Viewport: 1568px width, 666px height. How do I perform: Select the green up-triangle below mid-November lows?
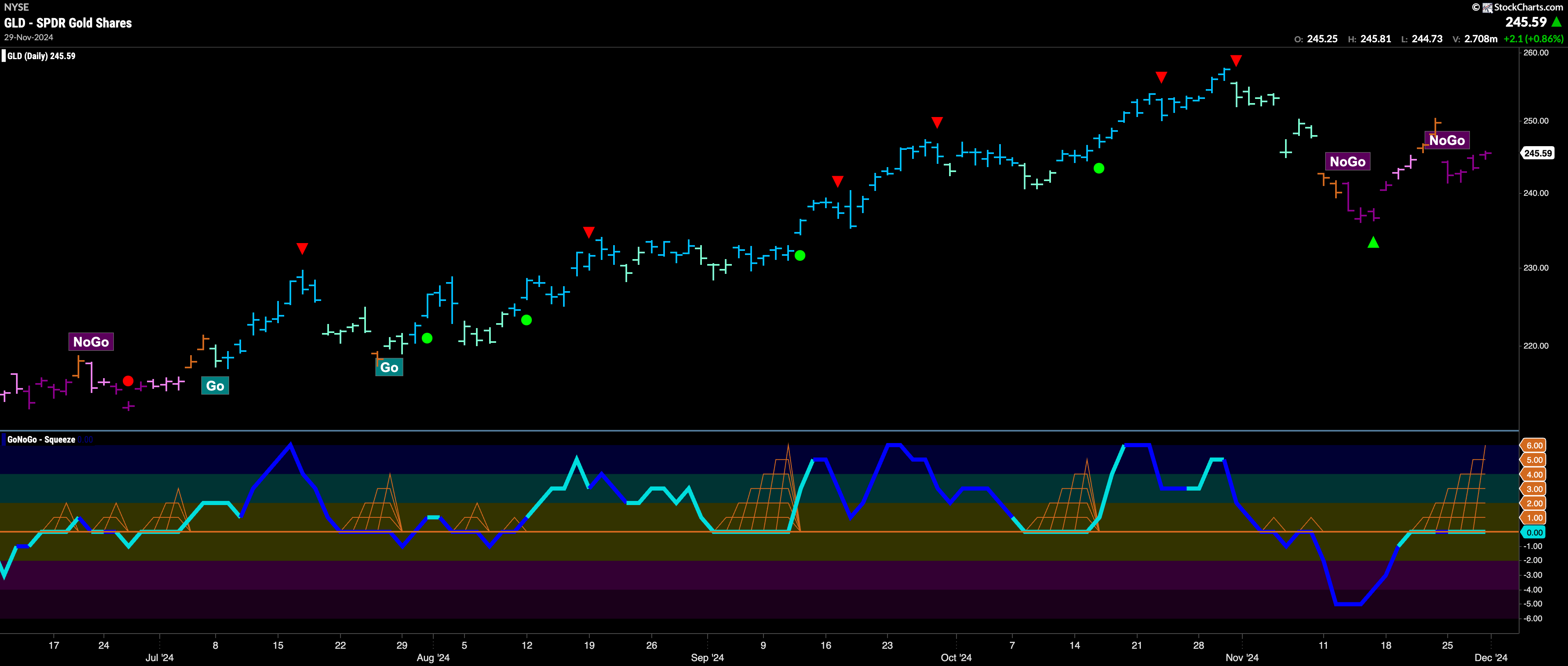1373,242
